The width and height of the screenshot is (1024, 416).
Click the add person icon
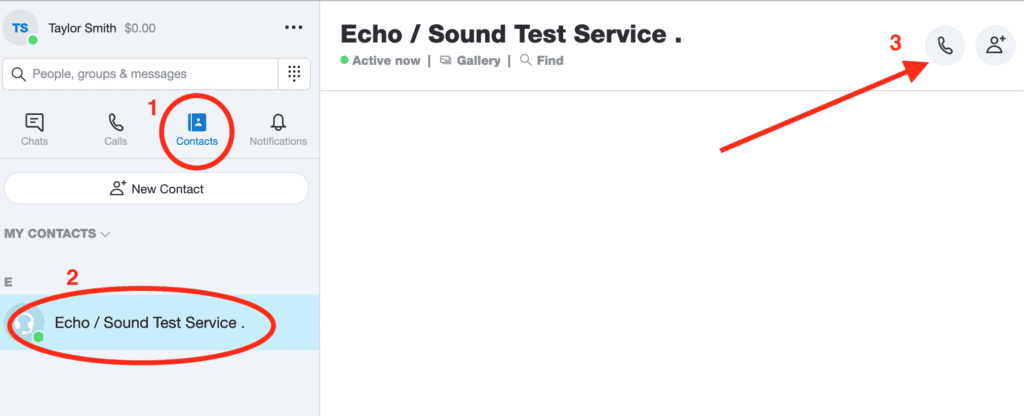click(995, 46)
